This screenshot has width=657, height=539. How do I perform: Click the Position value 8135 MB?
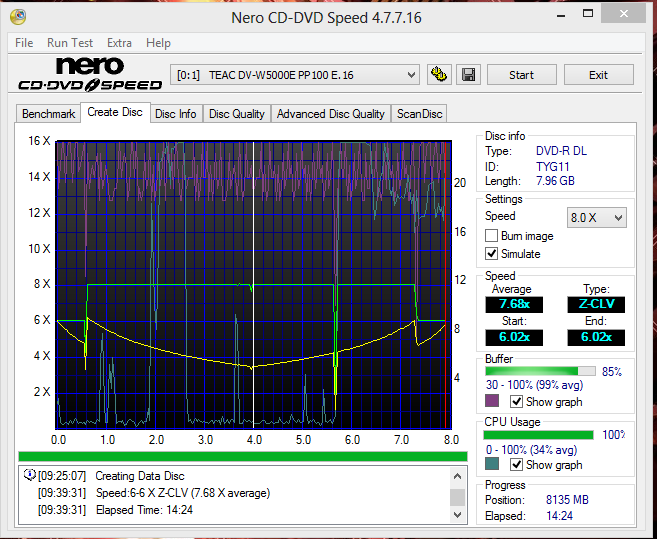pyautogui.click(x=567, y=500)
